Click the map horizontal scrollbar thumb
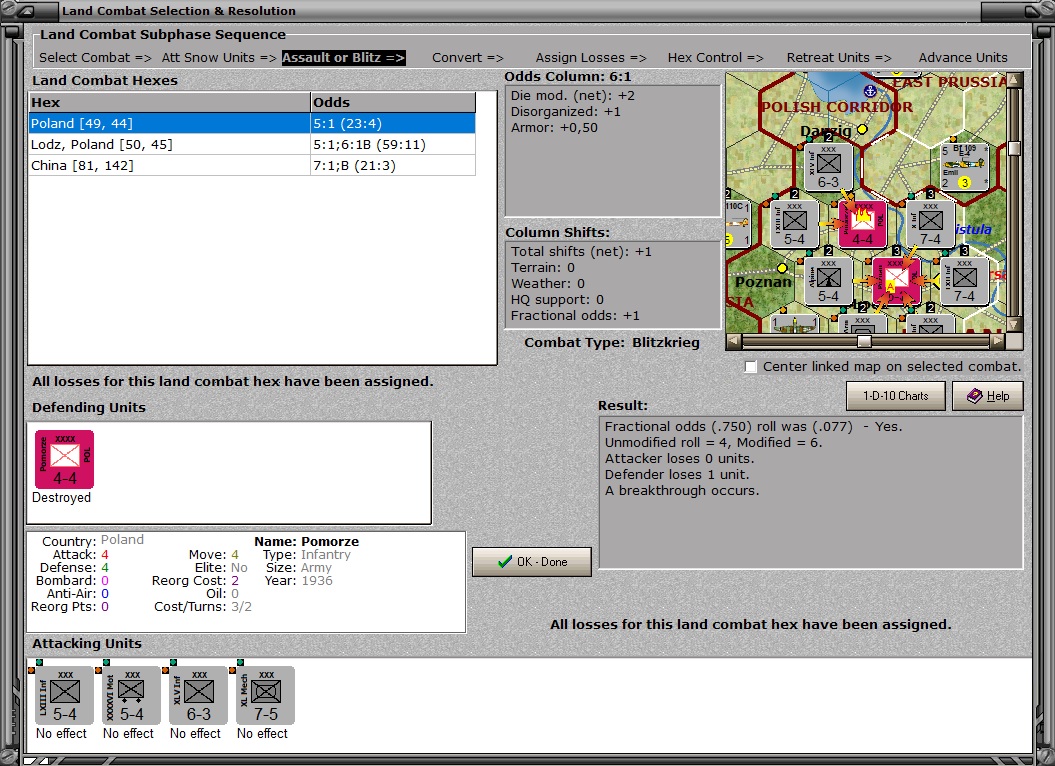1055x766 pixels. point(864,341)
